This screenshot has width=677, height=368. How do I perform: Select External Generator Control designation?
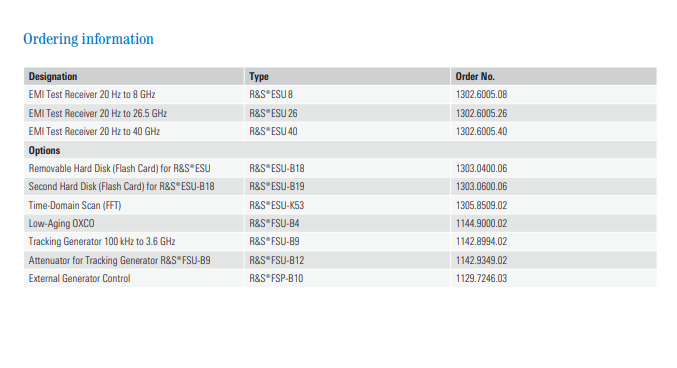pyautogui.click(x=79, y=279)
